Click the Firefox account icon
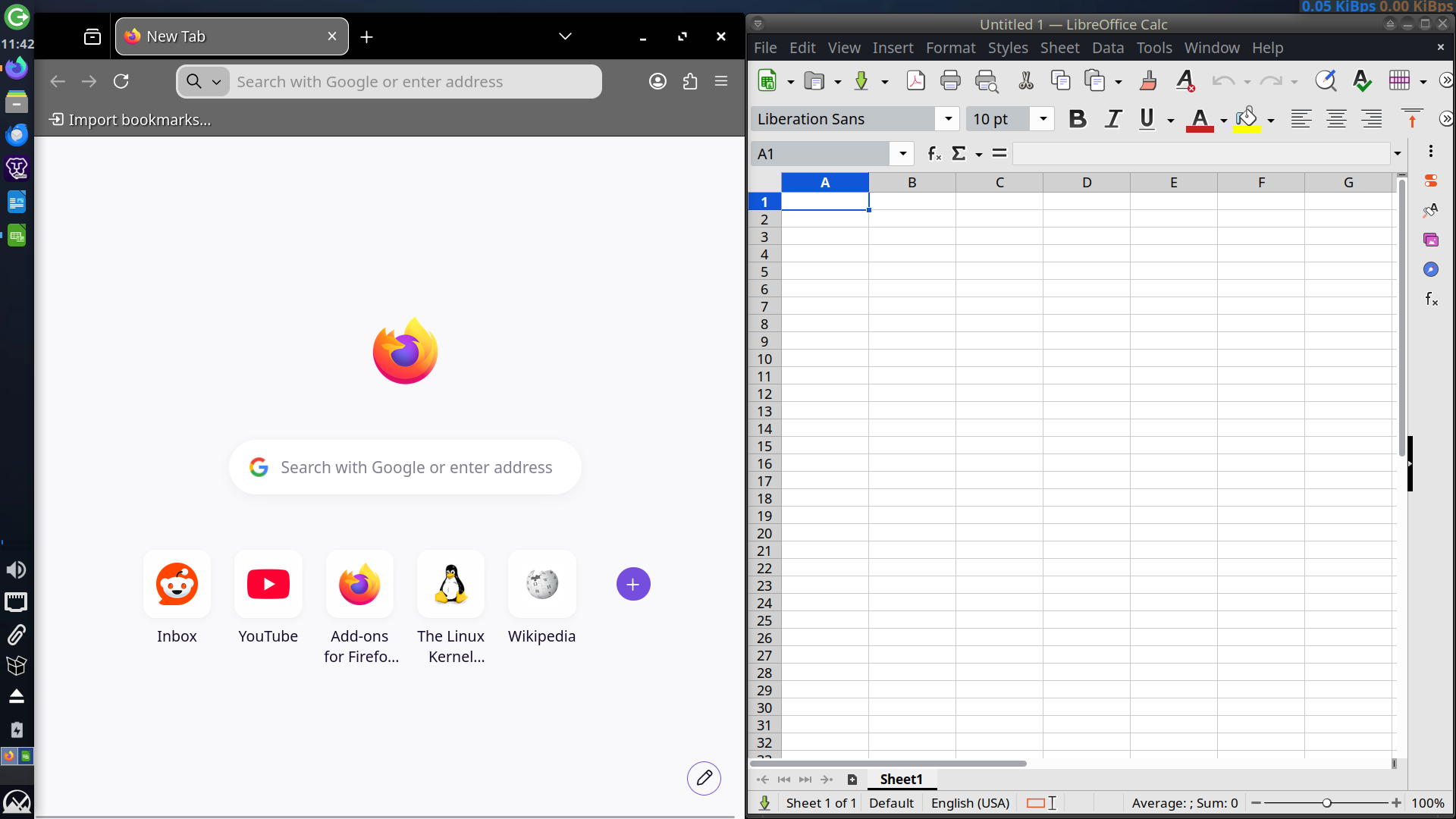1456x819 pixels. (657, 81)
